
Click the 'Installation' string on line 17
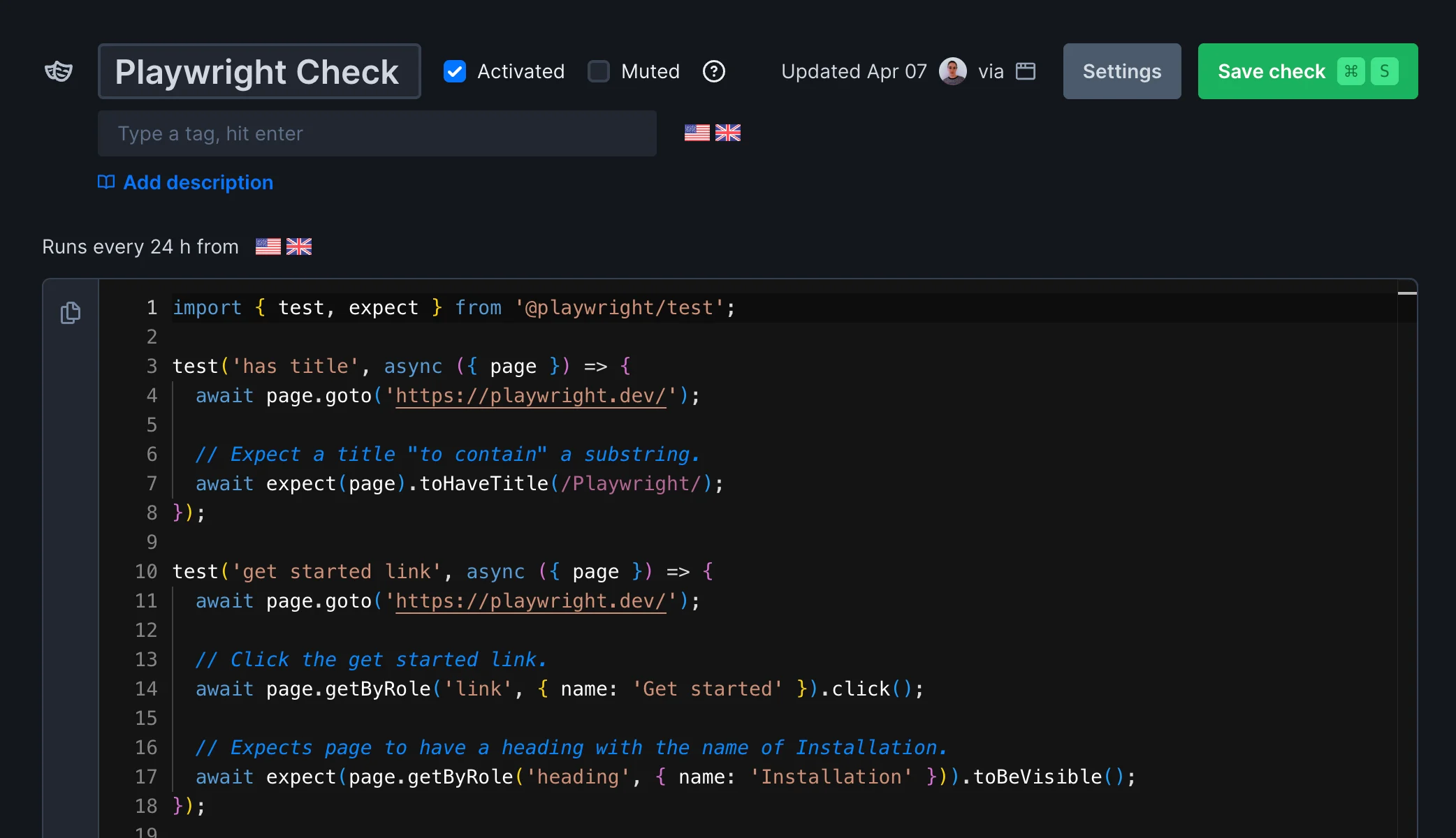tap(831, 777)
